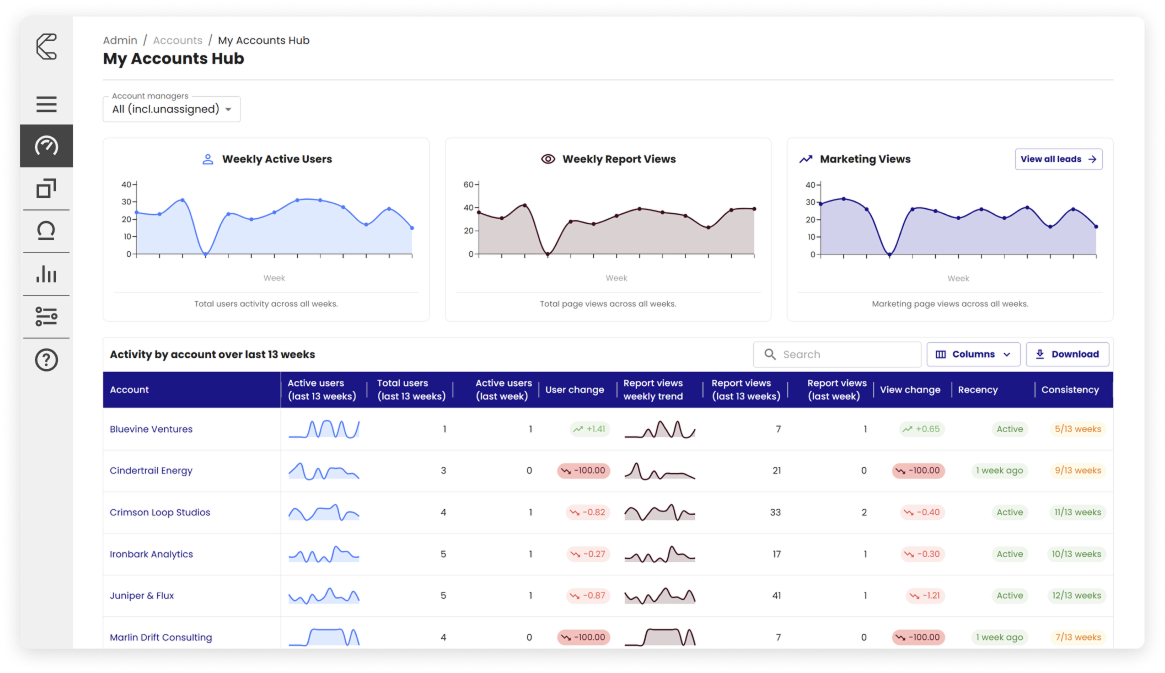Sort by the User change column header

(574, 390)
